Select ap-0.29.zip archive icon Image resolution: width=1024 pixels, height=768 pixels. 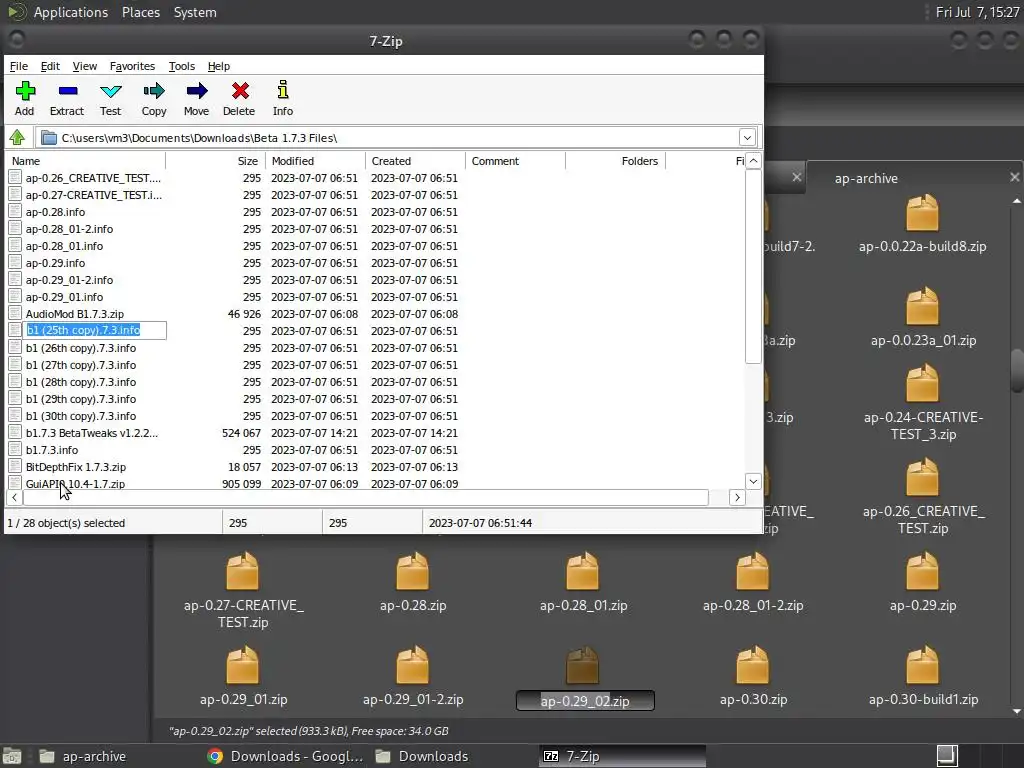(x=922, y=570)
